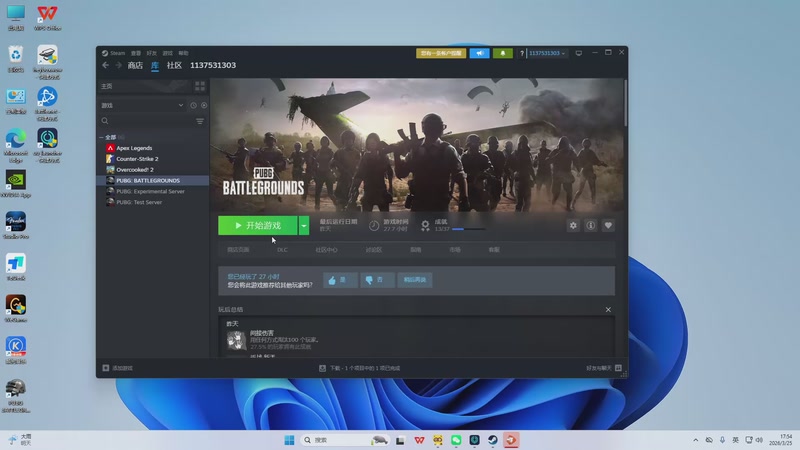Open WeChat from the taskbar
This screenshot has height=450, width=800.
(x=456, y=440)
